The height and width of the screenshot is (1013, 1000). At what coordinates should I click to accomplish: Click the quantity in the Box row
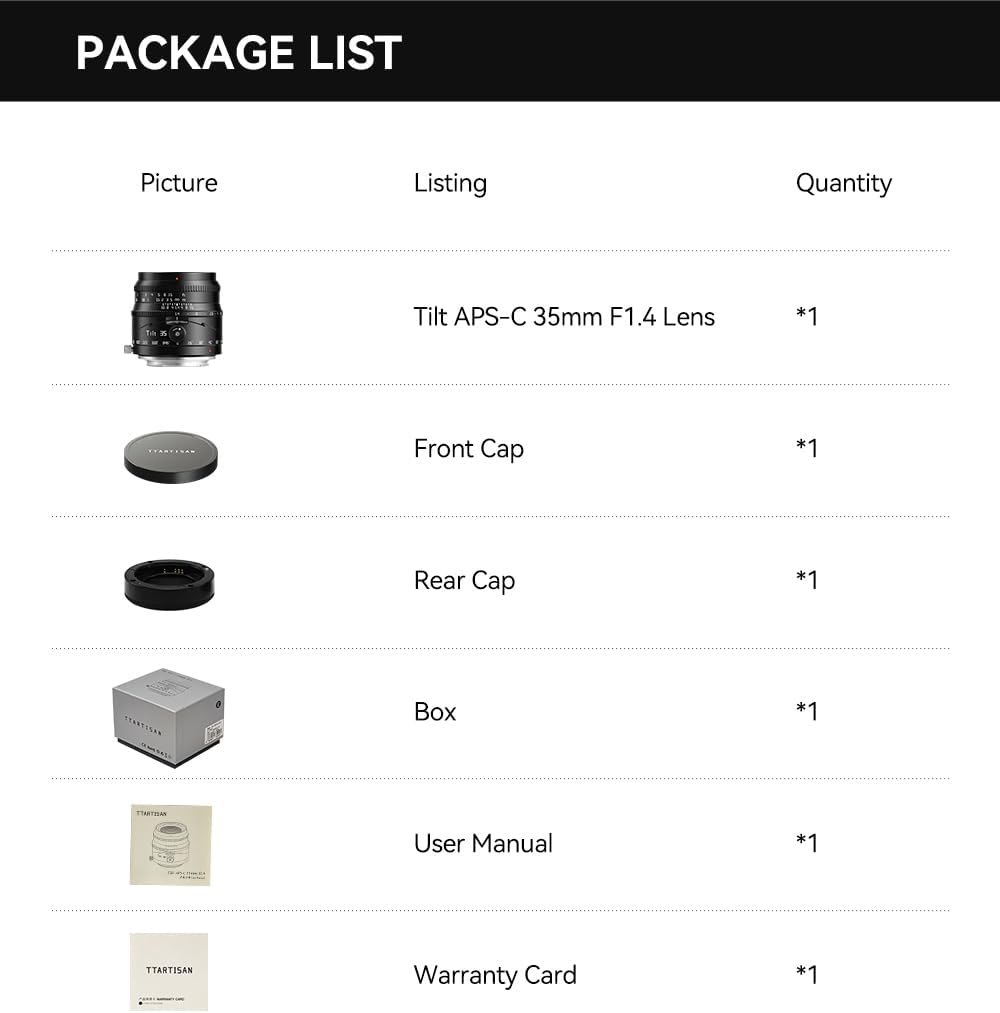pos(807,711)
